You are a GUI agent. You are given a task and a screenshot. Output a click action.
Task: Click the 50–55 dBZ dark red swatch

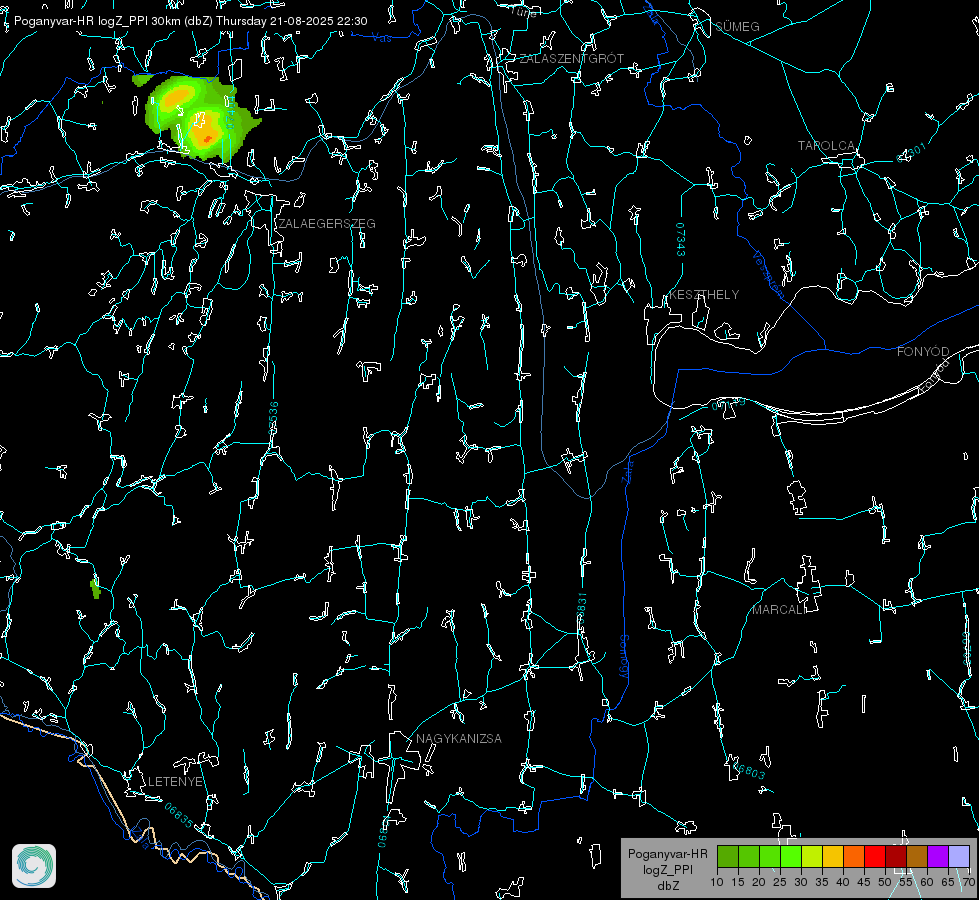pos(896,856)
